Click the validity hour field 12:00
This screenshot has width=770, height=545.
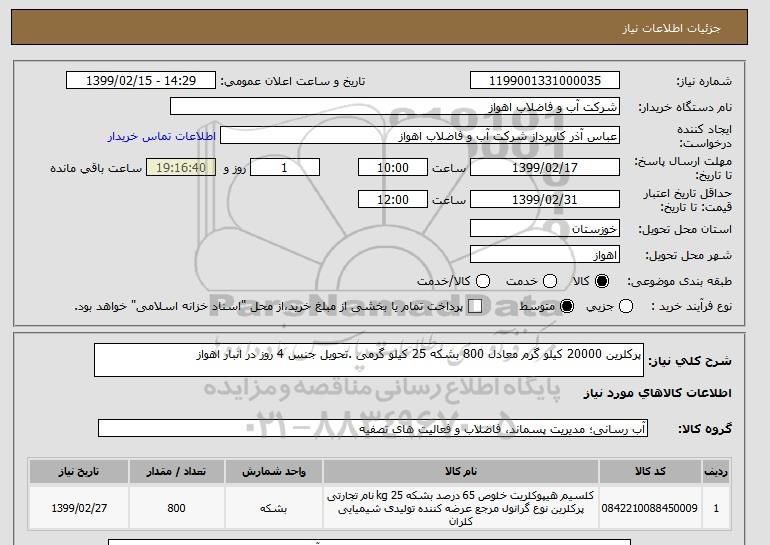coord(393,199)
